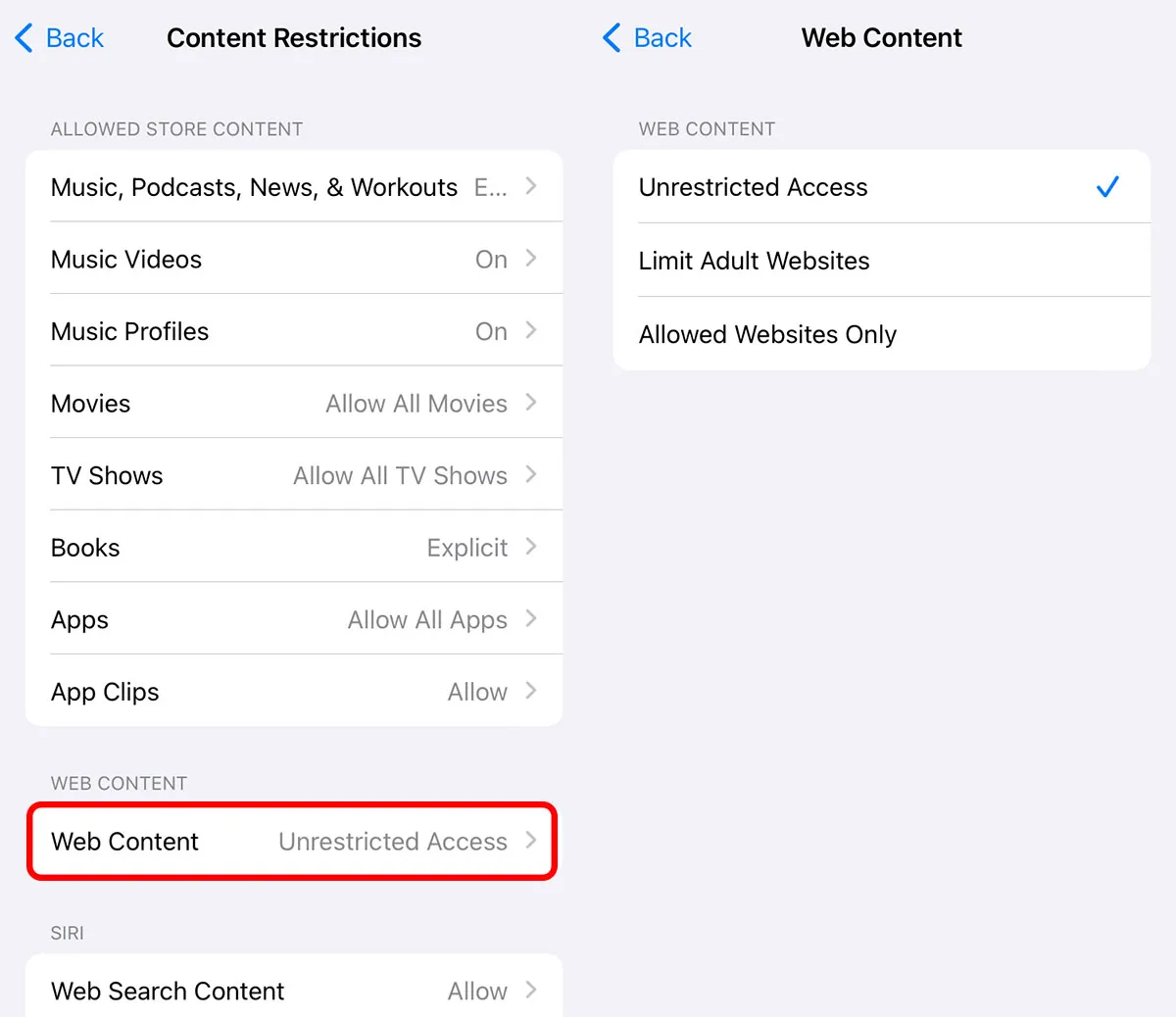Image resolution: width=1176 pixels, height=1017 pixels.
Task: Open Music, Podcasts, News, & Workouts settings
Action: click(294, 186)
